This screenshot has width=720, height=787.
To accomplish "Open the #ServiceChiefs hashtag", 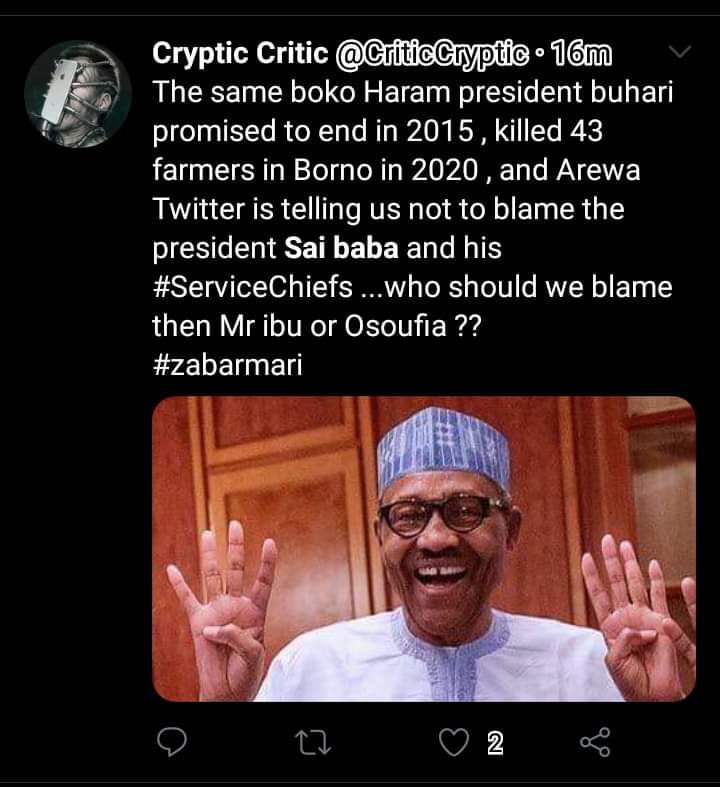I will (x=252, y=287).
